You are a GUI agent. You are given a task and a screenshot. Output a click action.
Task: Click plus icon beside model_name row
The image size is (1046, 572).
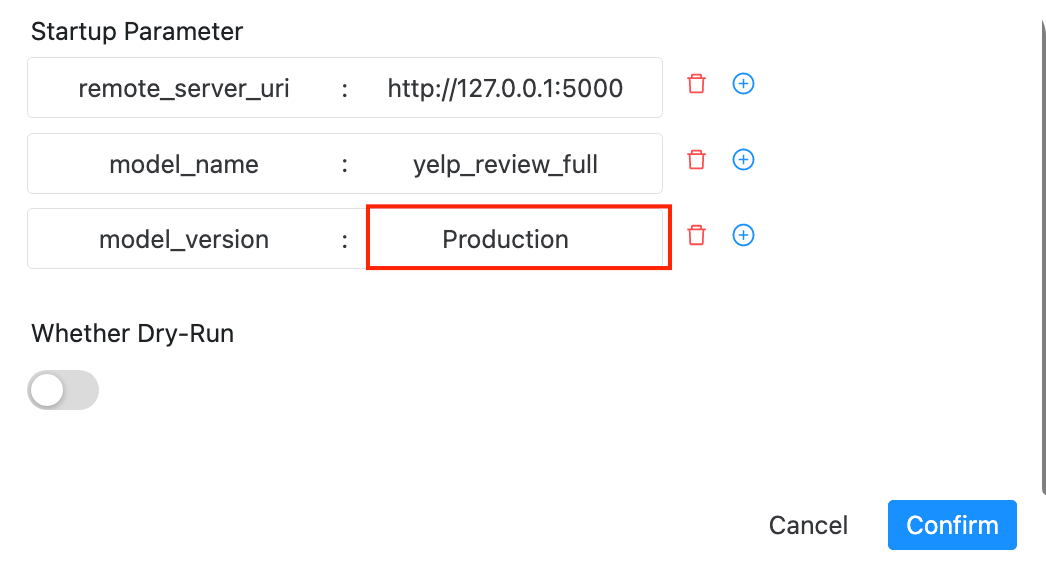coord(743,160)
